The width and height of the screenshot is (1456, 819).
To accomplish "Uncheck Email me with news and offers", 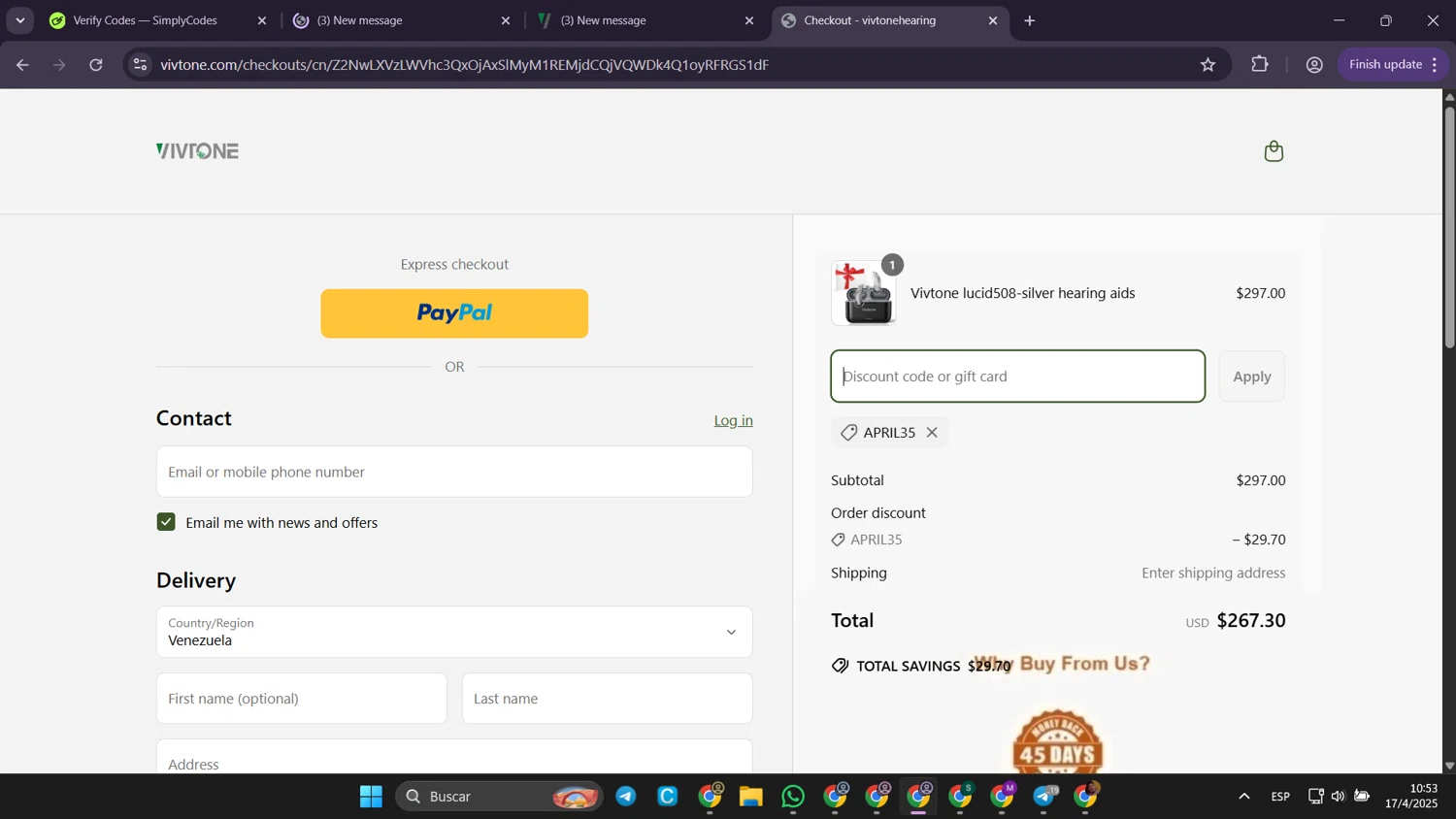I will (x=166, y=522).
